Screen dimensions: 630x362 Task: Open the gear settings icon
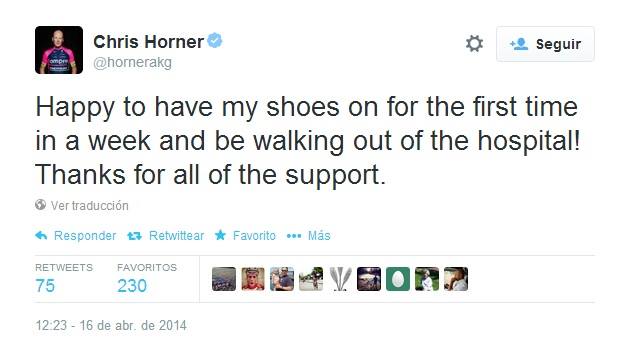474,43
